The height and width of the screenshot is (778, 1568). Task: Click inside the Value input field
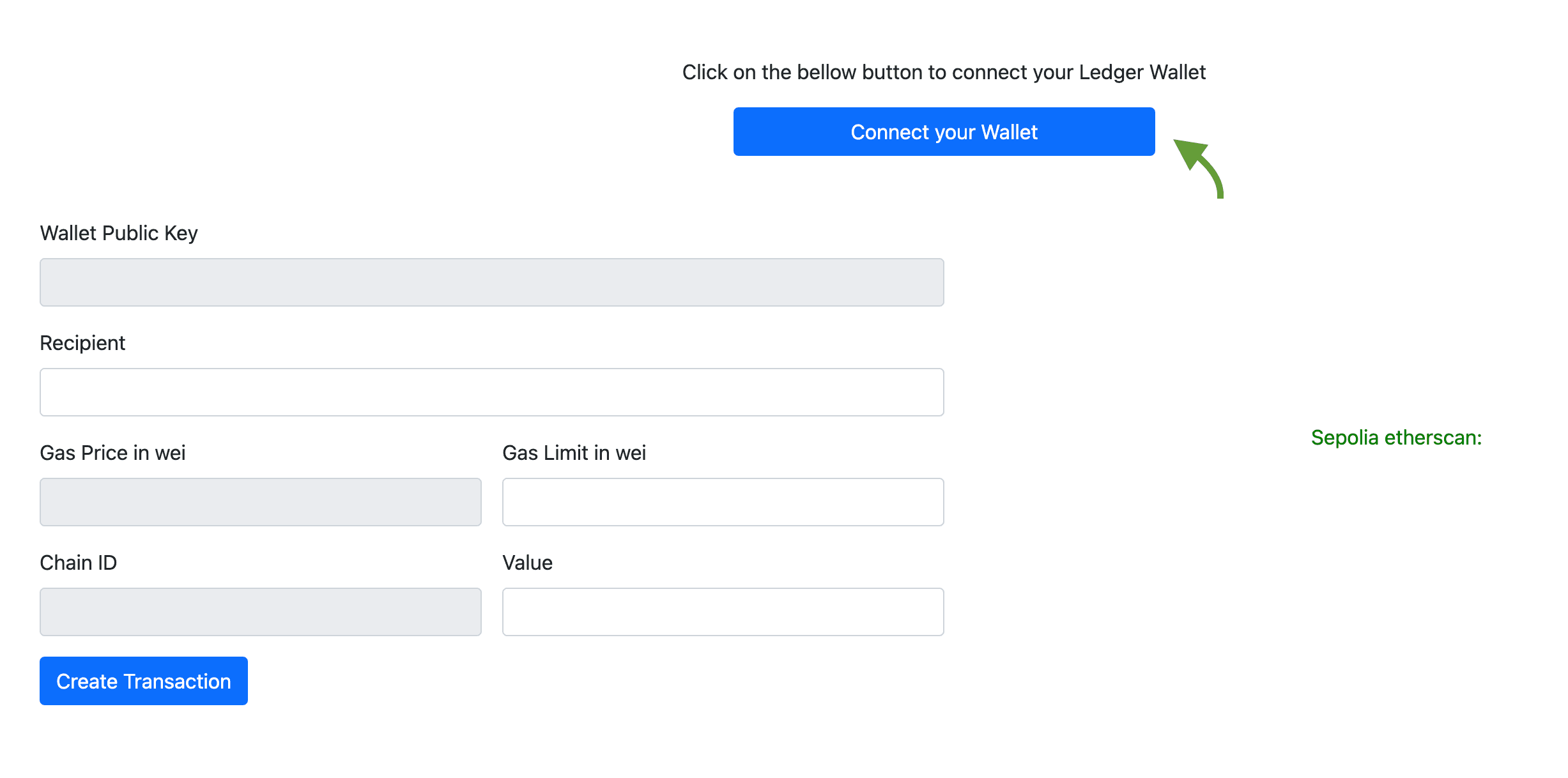pos(723,611)
